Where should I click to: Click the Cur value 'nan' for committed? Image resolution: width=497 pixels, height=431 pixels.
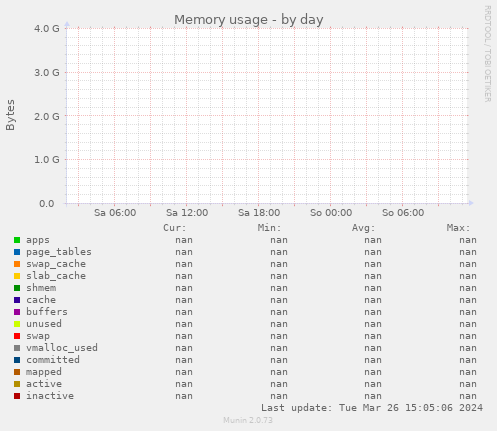coord(184,360)
